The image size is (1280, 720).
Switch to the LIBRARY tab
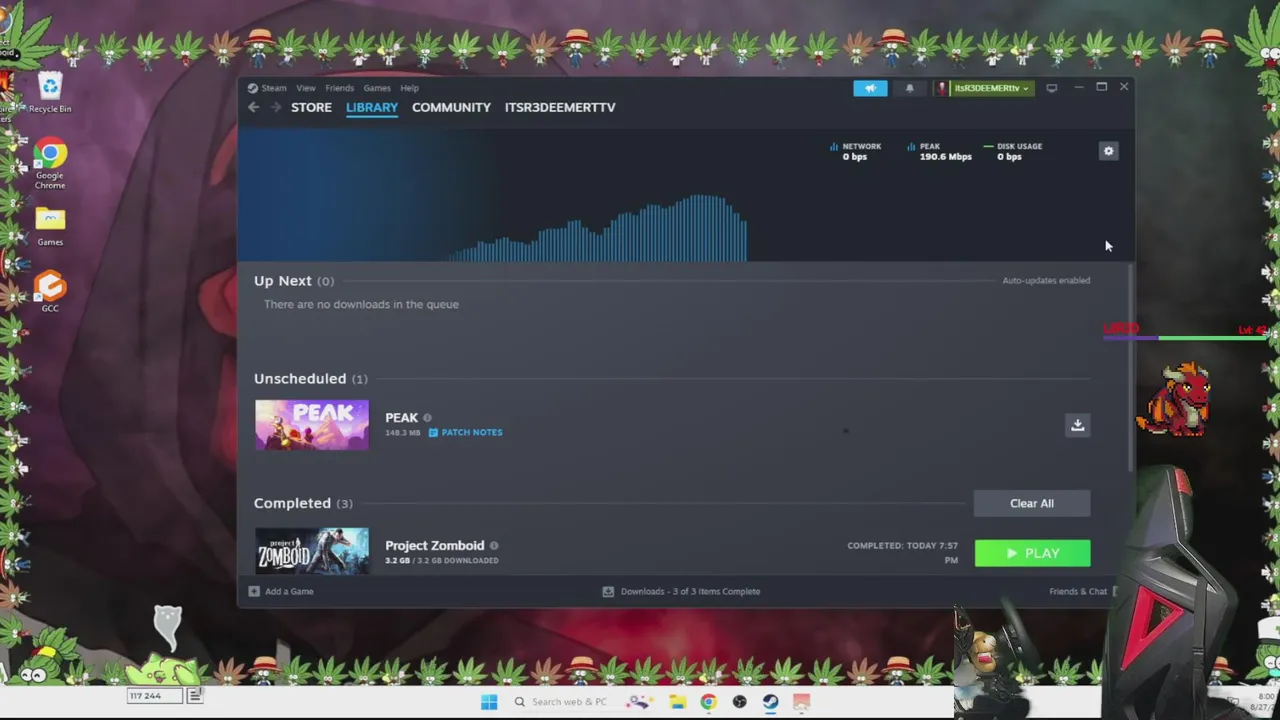point(372,107)
